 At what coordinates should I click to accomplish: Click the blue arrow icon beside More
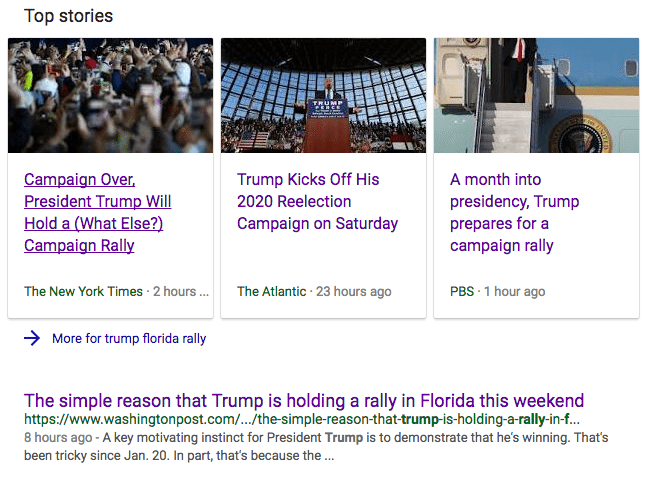click(33, 339)
